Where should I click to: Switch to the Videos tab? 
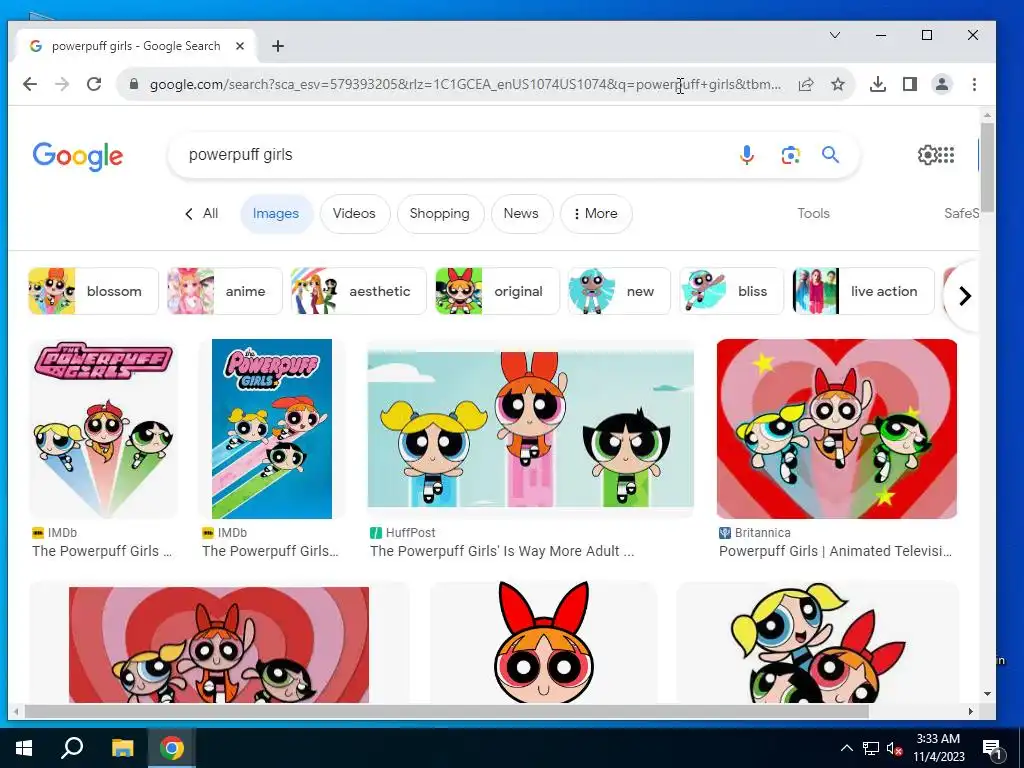tap(354, 214)
